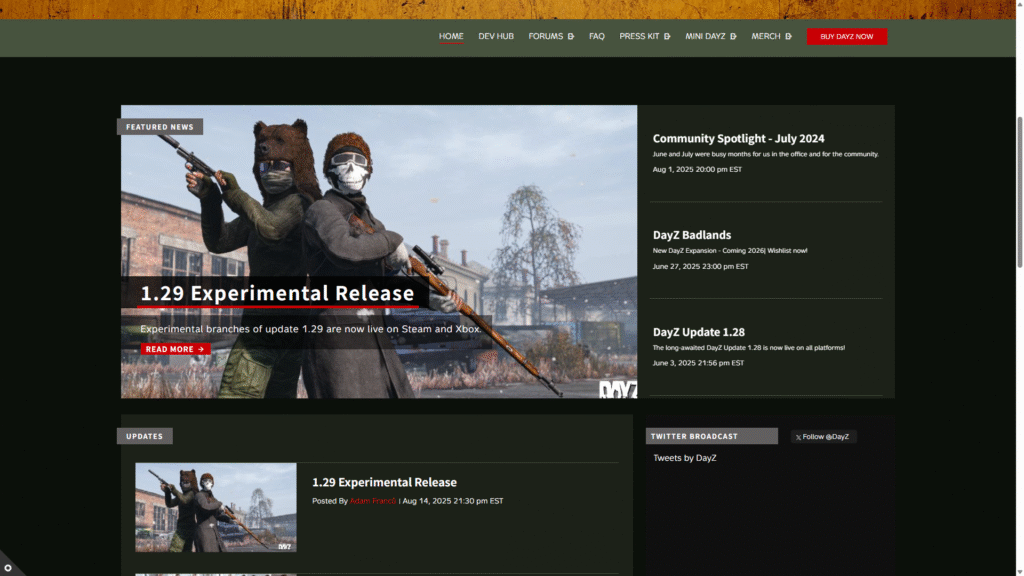Screen dimensions: 1024x576
Task: Open Community Spotlight - July 2024 article
Action: (738, 138)
